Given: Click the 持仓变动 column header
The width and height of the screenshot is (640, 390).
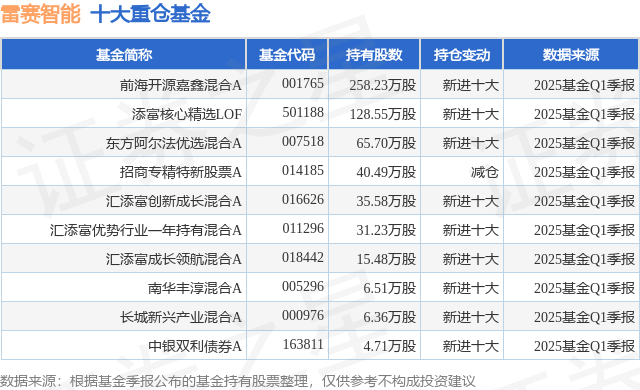Looking at the screenshot, I should 462,55.
